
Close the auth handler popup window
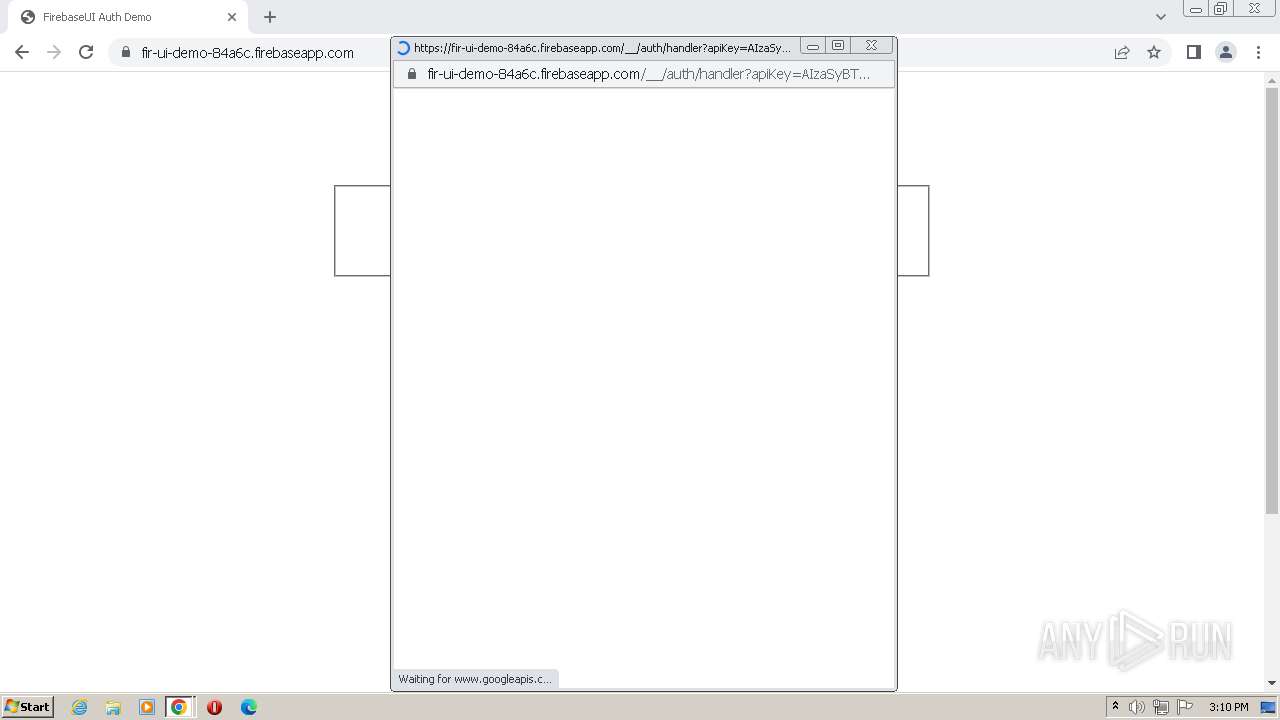coord(871,46)
